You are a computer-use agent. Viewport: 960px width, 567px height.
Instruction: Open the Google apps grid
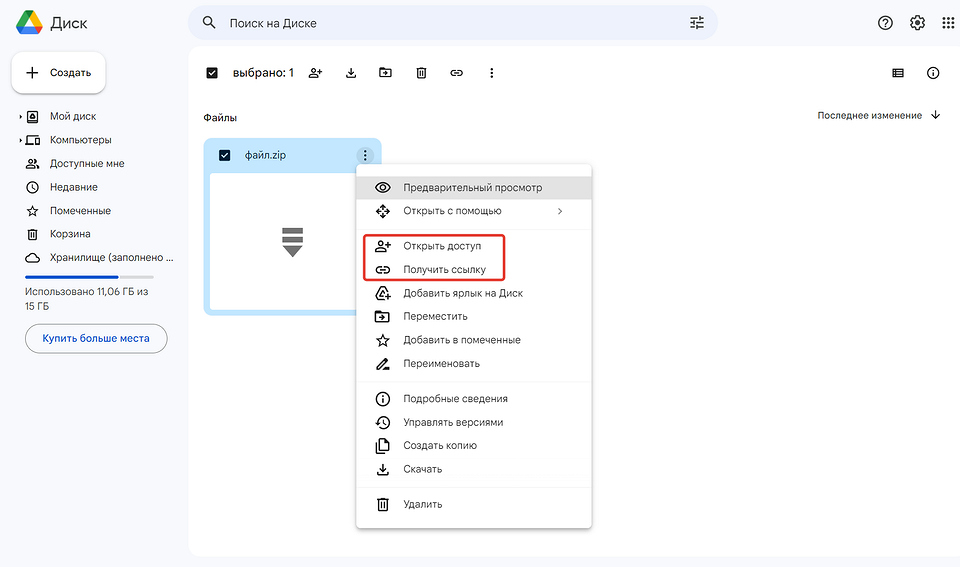(x=948, y=23)
